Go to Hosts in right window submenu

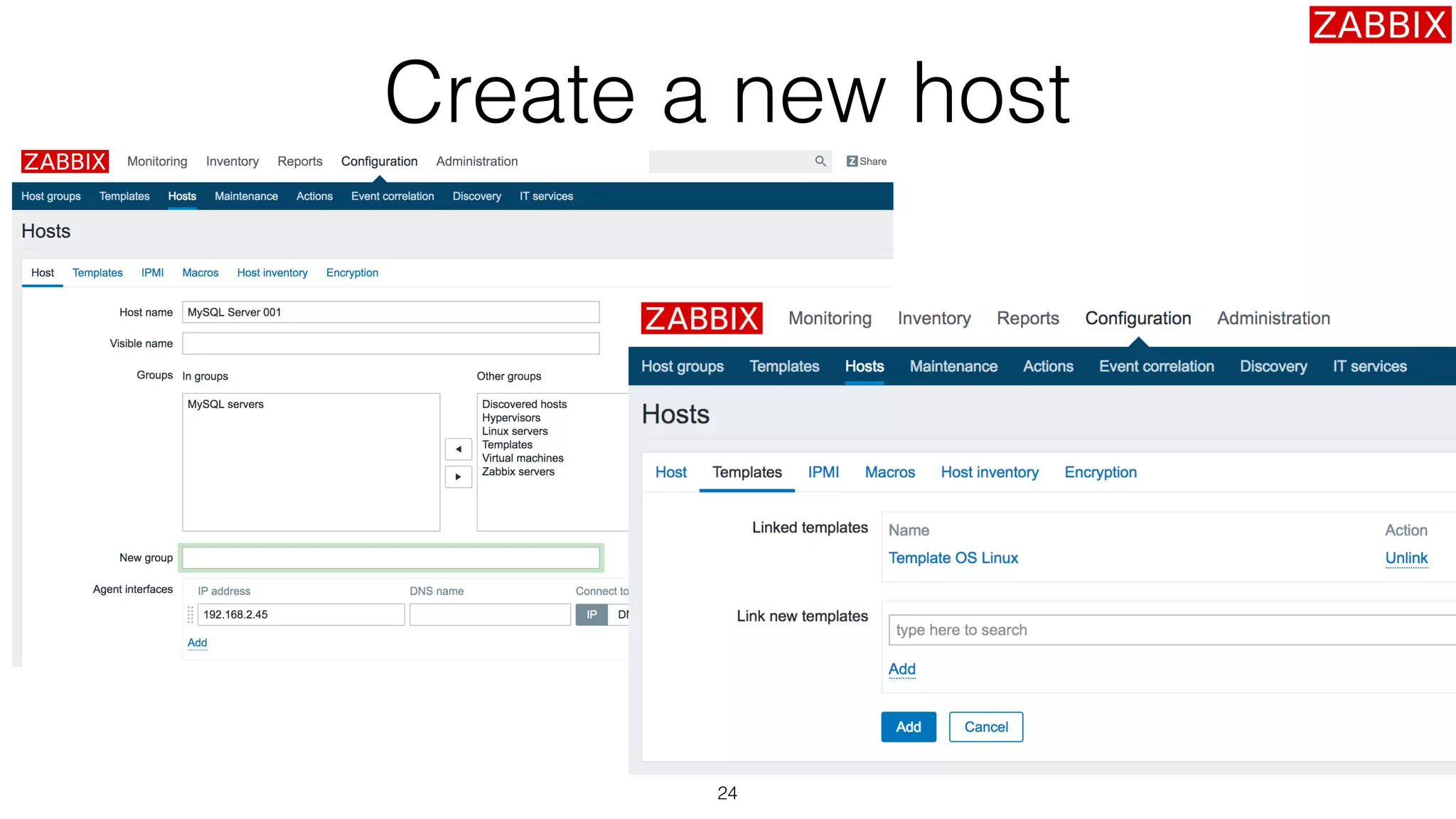click(x=864, y=366)
